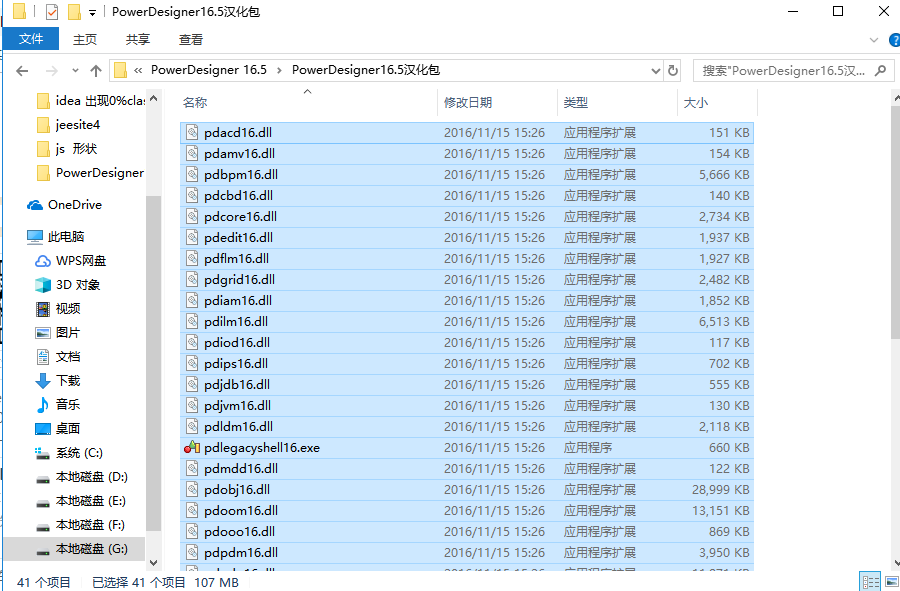Open the Quick Access Toolbar customize dropdown
Screen dimensions: 900x591
pyautogui.click(x=92, y=13)
